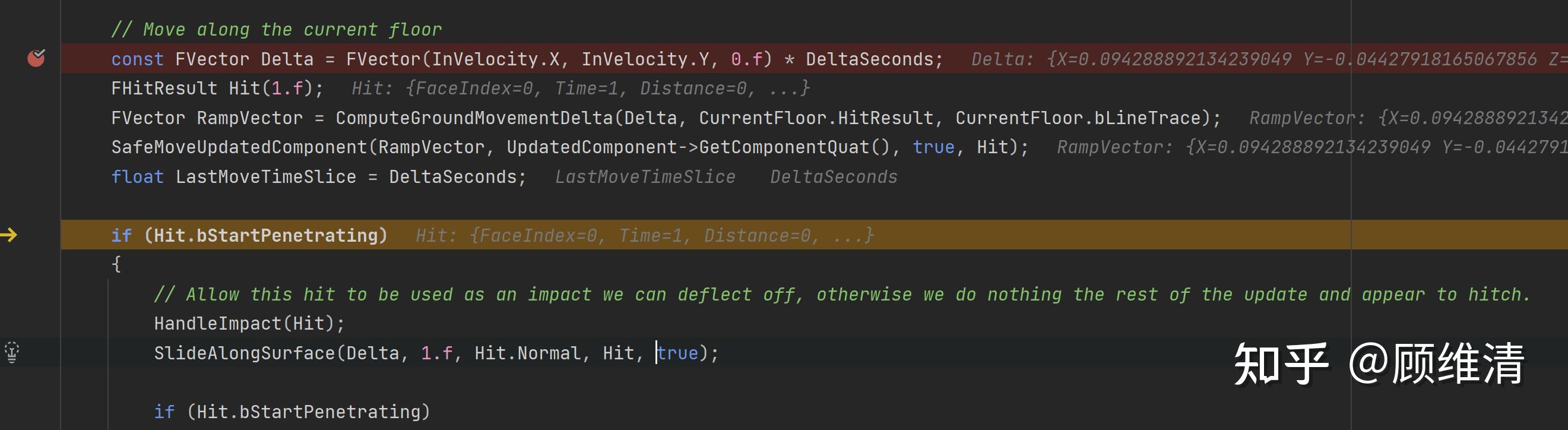
Task: Click the yellow execution pointer arrow in gutter
Action: (9, 235)
